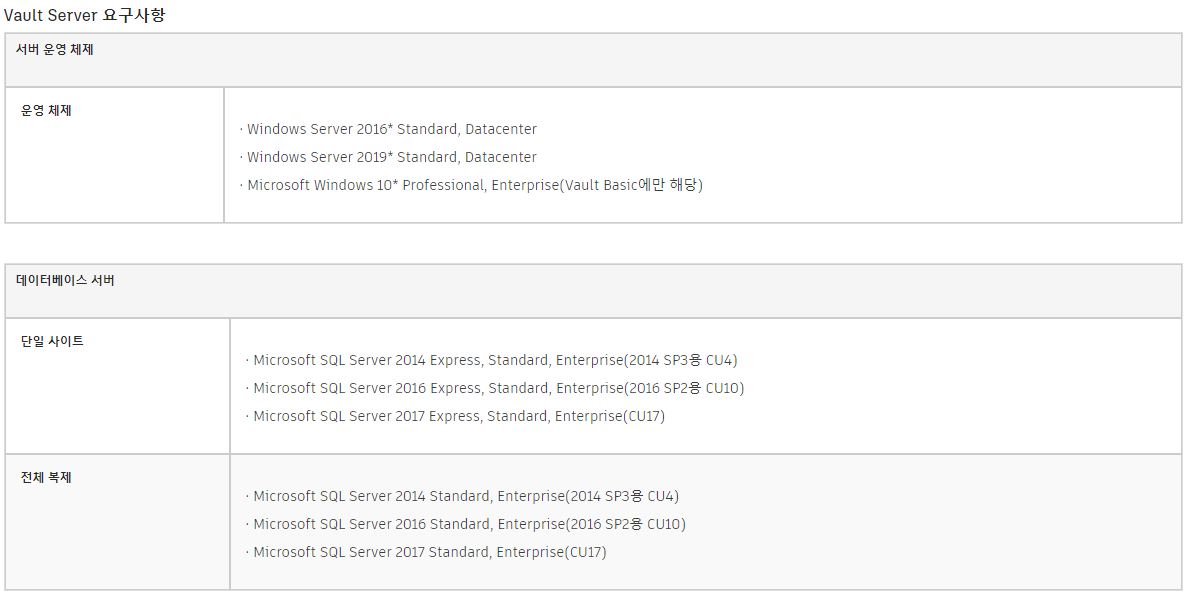This screenshot has height=597, width=1189.
Task: Click SQL Server 2016 Standard, Enterprise replication line
Action: pyautogui.click(x=466, y=524)
